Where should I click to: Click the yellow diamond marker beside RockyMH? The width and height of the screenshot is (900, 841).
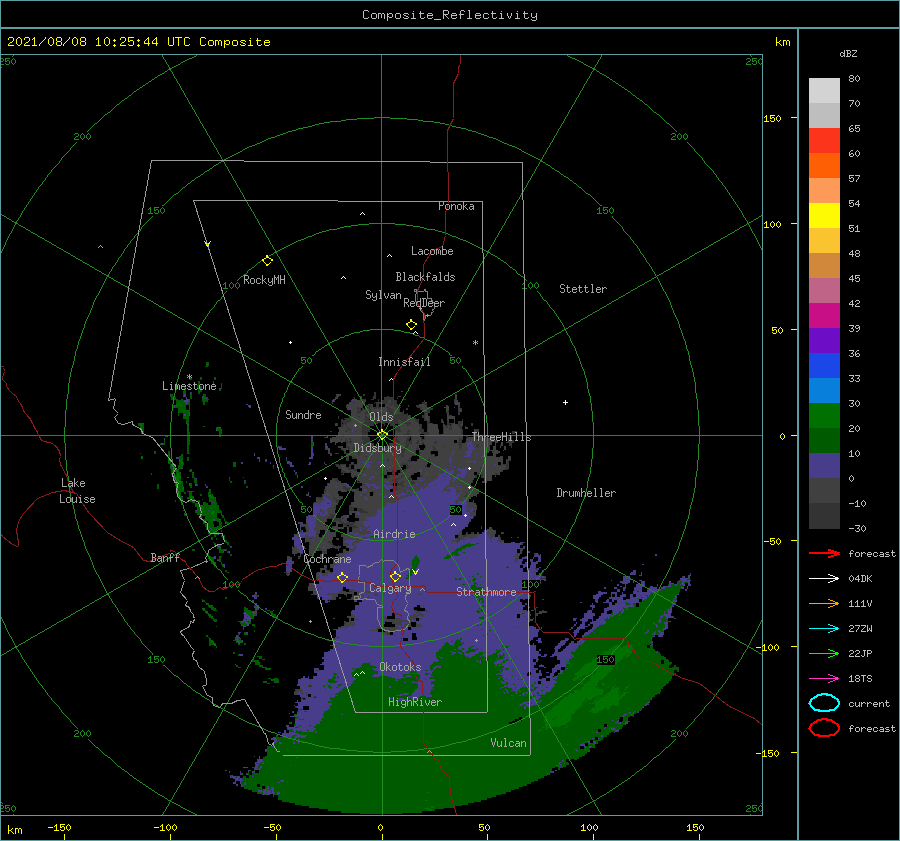coord(267,261)
